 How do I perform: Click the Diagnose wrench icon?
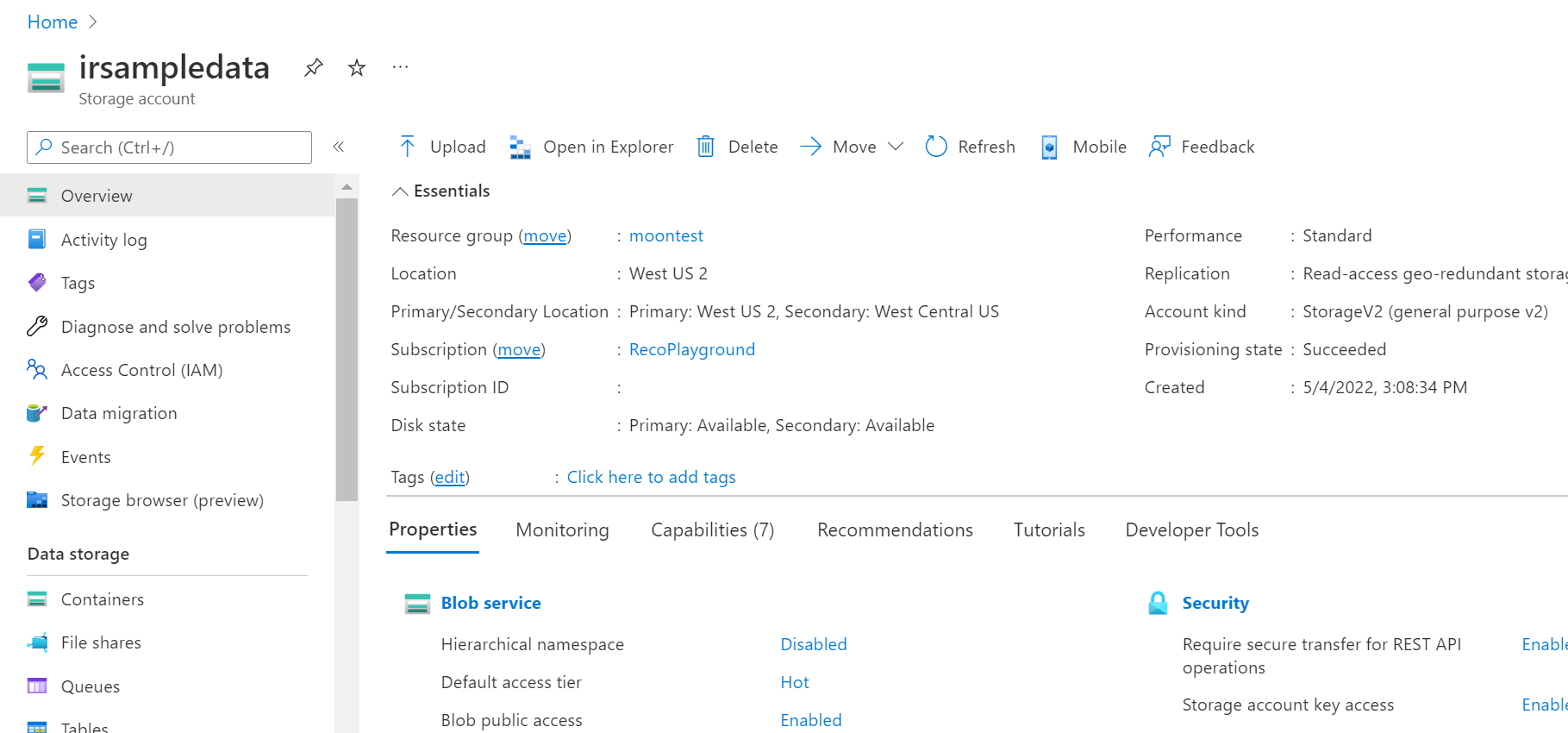[37, 326]
